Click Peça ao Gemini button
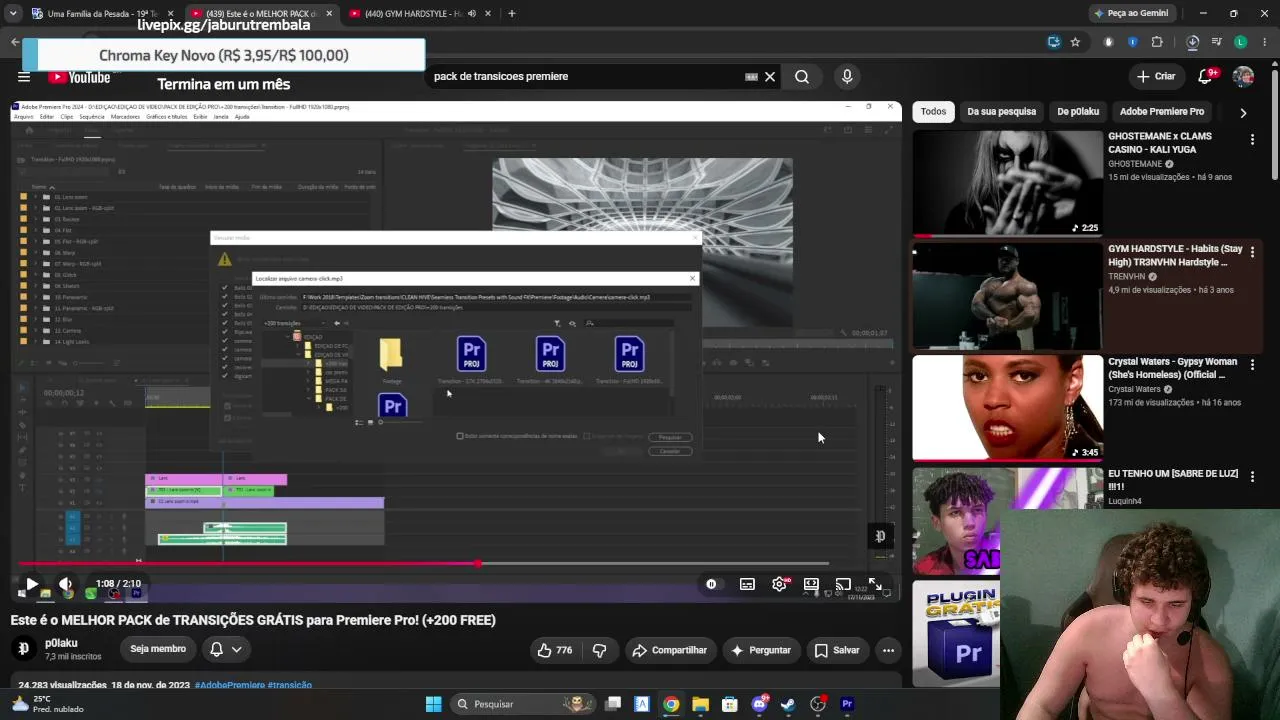The width and height of the screenshot is (1280, 720). tap(1131, 14)
